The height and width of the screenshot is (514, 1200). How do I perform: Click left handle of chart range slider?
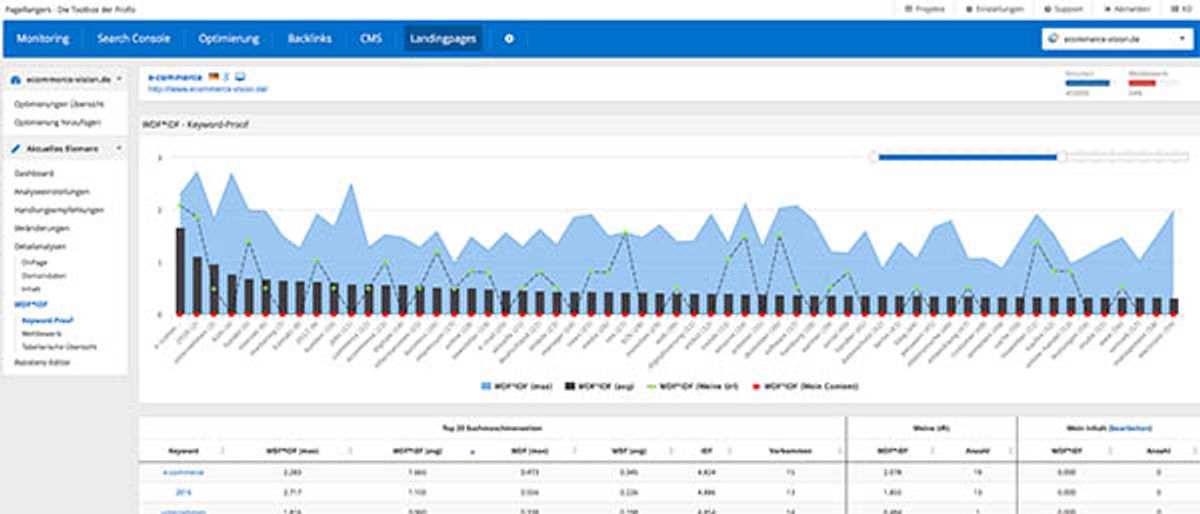click(874, 156)
